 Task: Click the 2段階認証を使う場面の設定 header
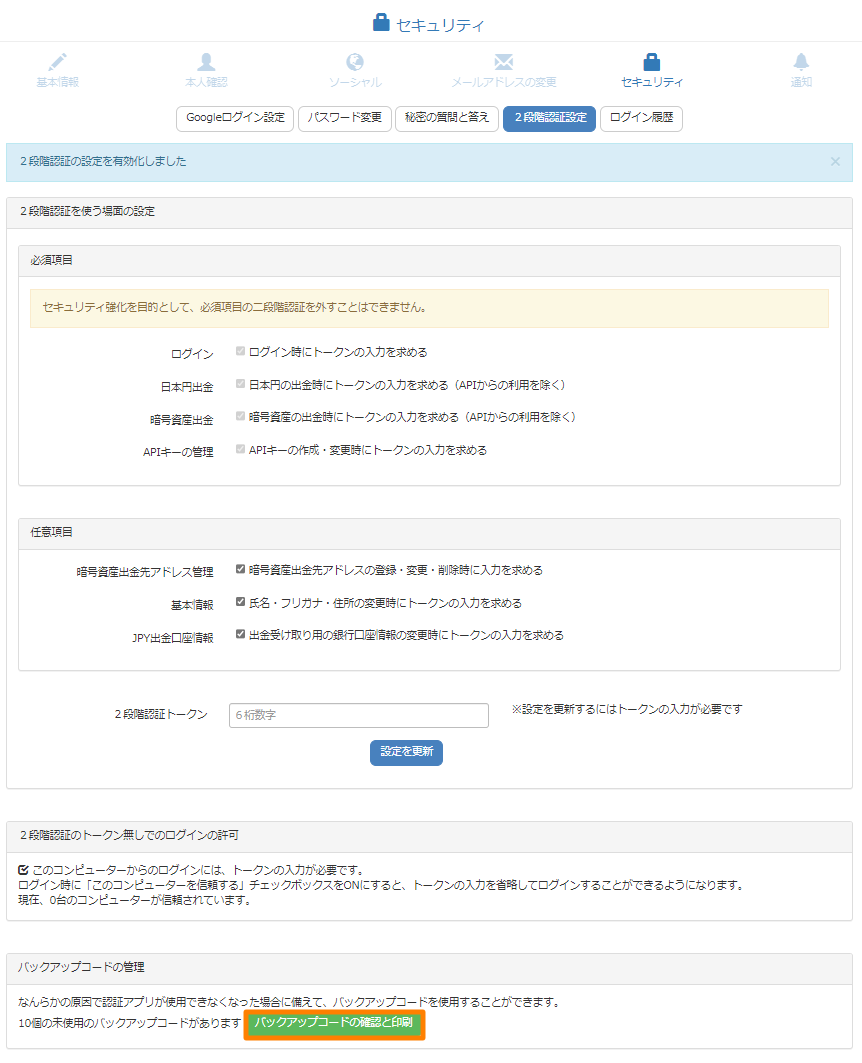tap(429, 212)
